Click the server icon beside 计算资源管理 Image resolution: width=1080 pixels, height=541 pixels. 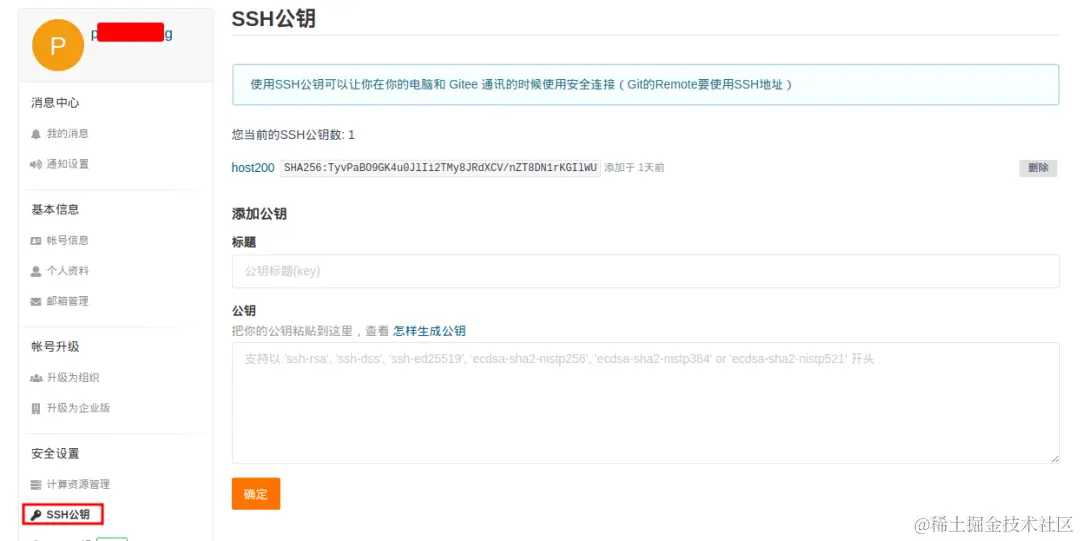[x=36, y=484]
